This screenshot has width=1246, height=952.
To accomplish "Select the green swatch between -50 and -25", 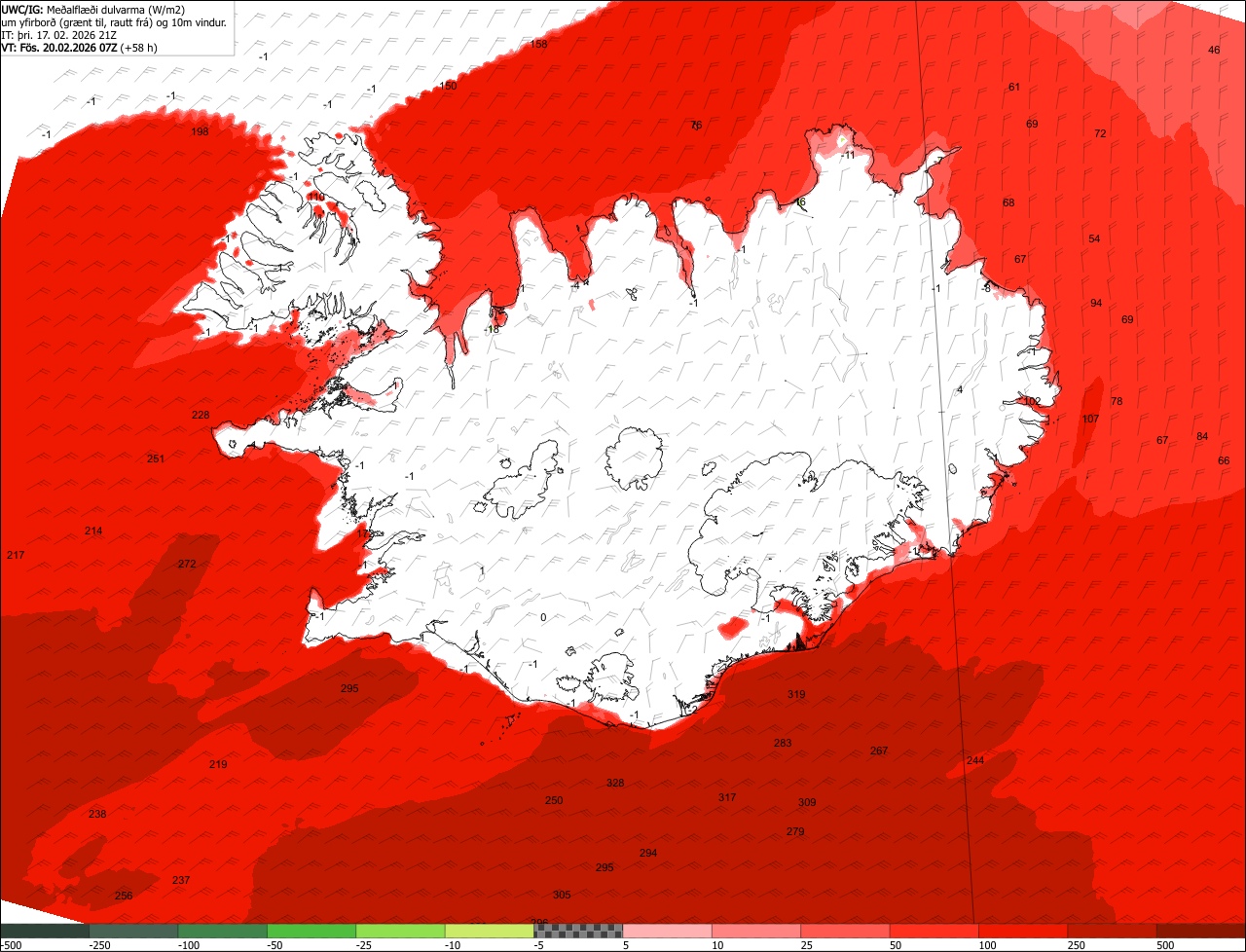I will (311, 931).
